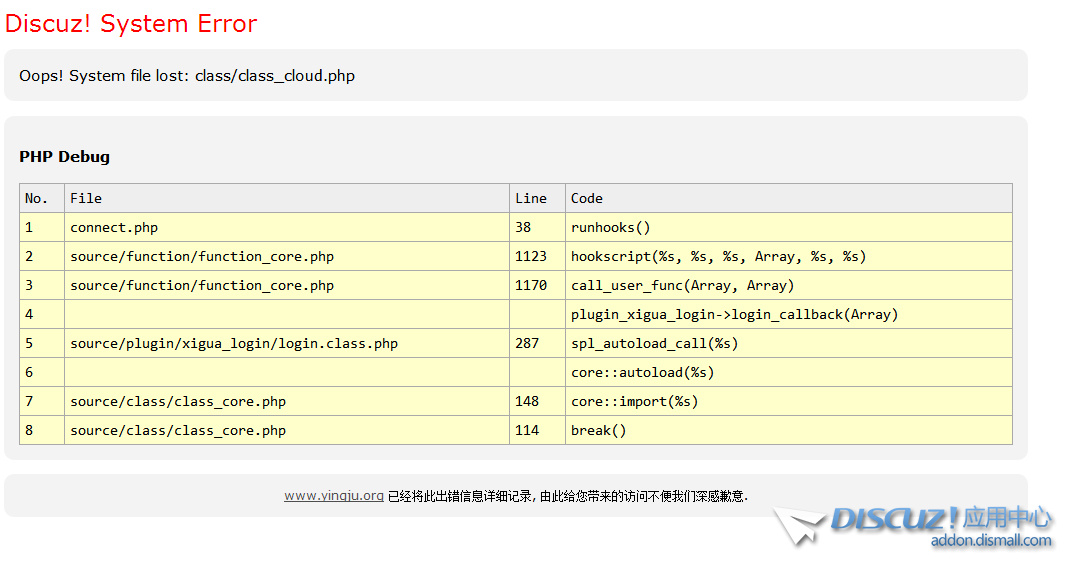Open the www.yingju.org link
The height and width of the screenshot is (566, 1070).
click(334, 496)
